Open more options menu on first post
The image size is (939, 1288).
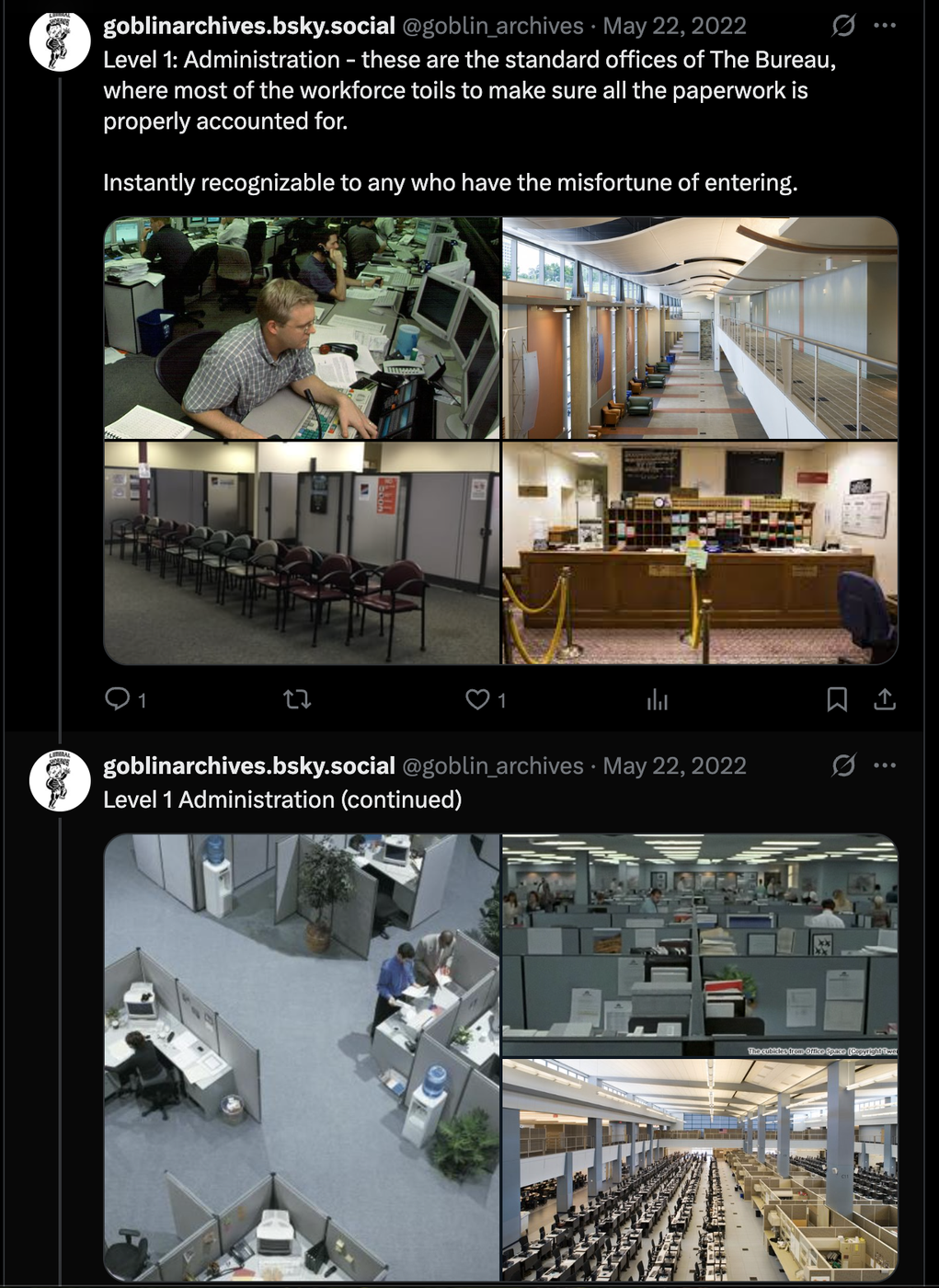(x=885, y=26)
